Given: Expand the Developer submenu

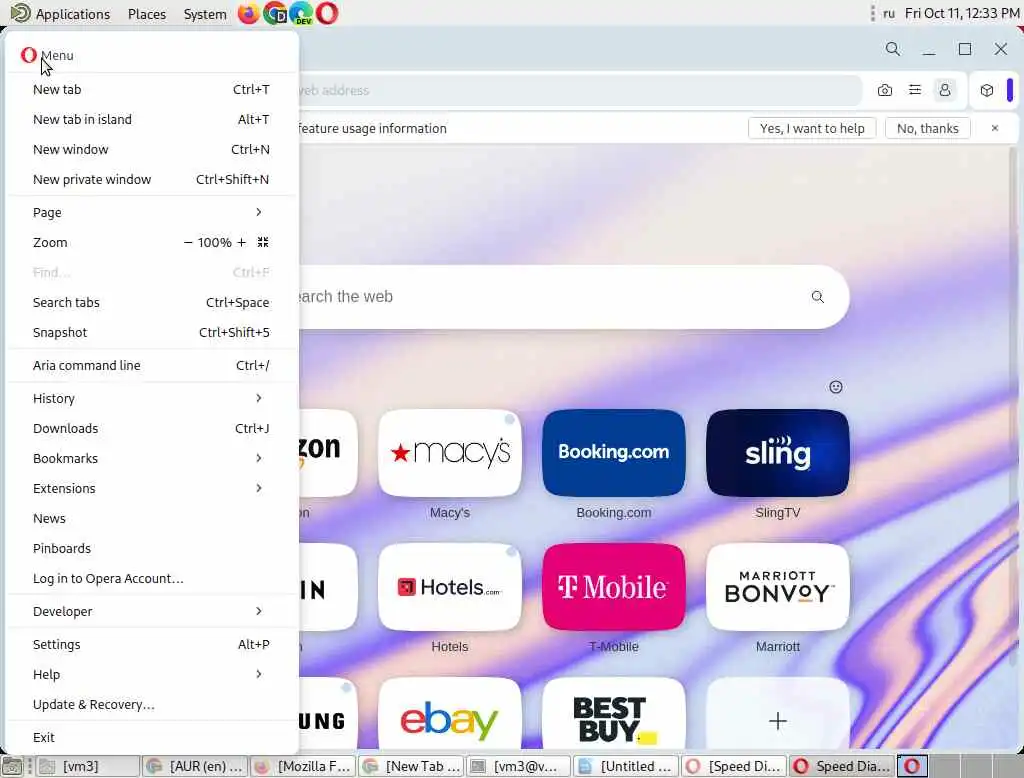Looking at the screenshot, I should 152,611.
